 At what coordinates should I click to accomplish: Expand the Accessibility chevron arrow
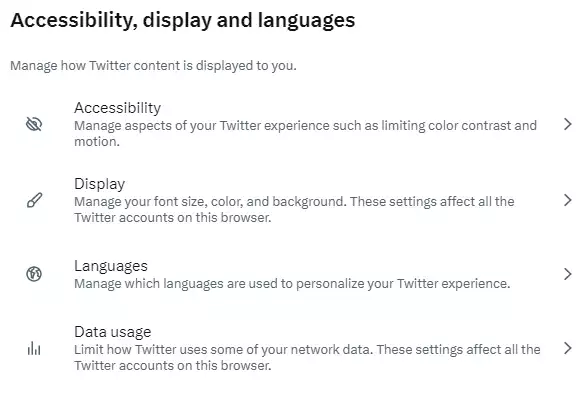(567, 124)
